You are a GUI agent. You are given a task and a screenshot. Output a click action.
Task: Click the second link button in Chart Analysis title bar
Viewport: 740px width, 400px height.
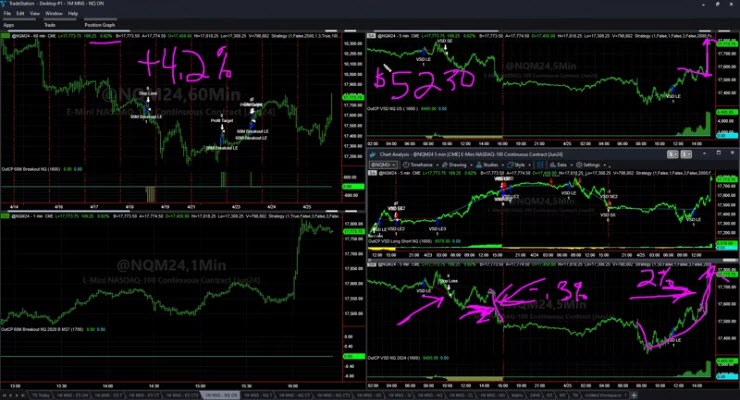(686, 154)
